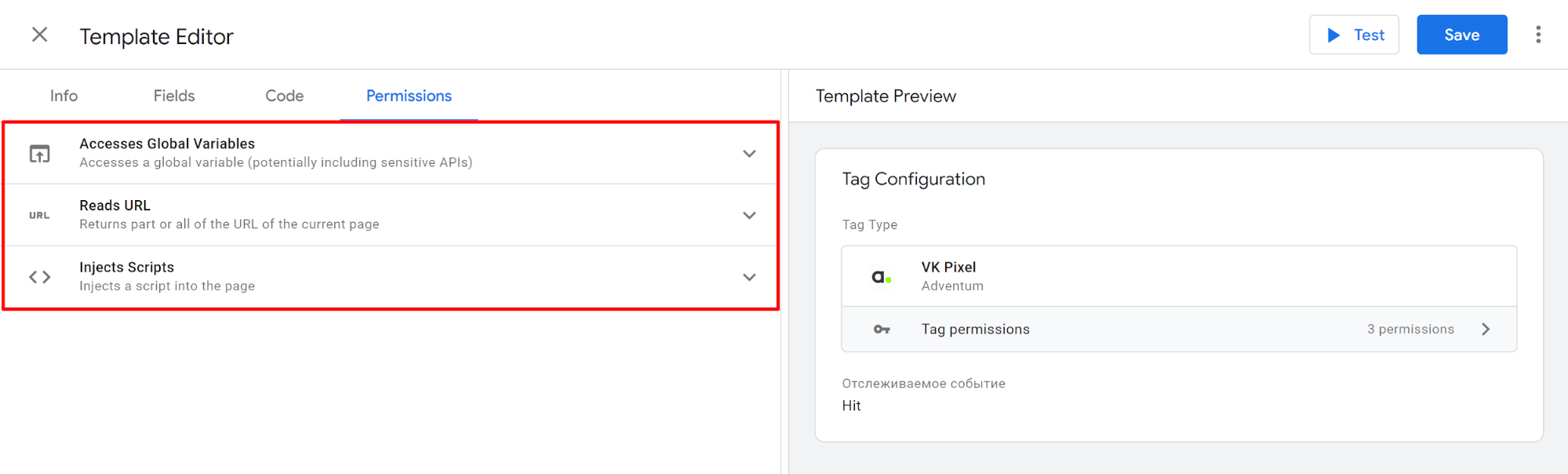
Task: Switch to the Info tab
Action: 64,96
